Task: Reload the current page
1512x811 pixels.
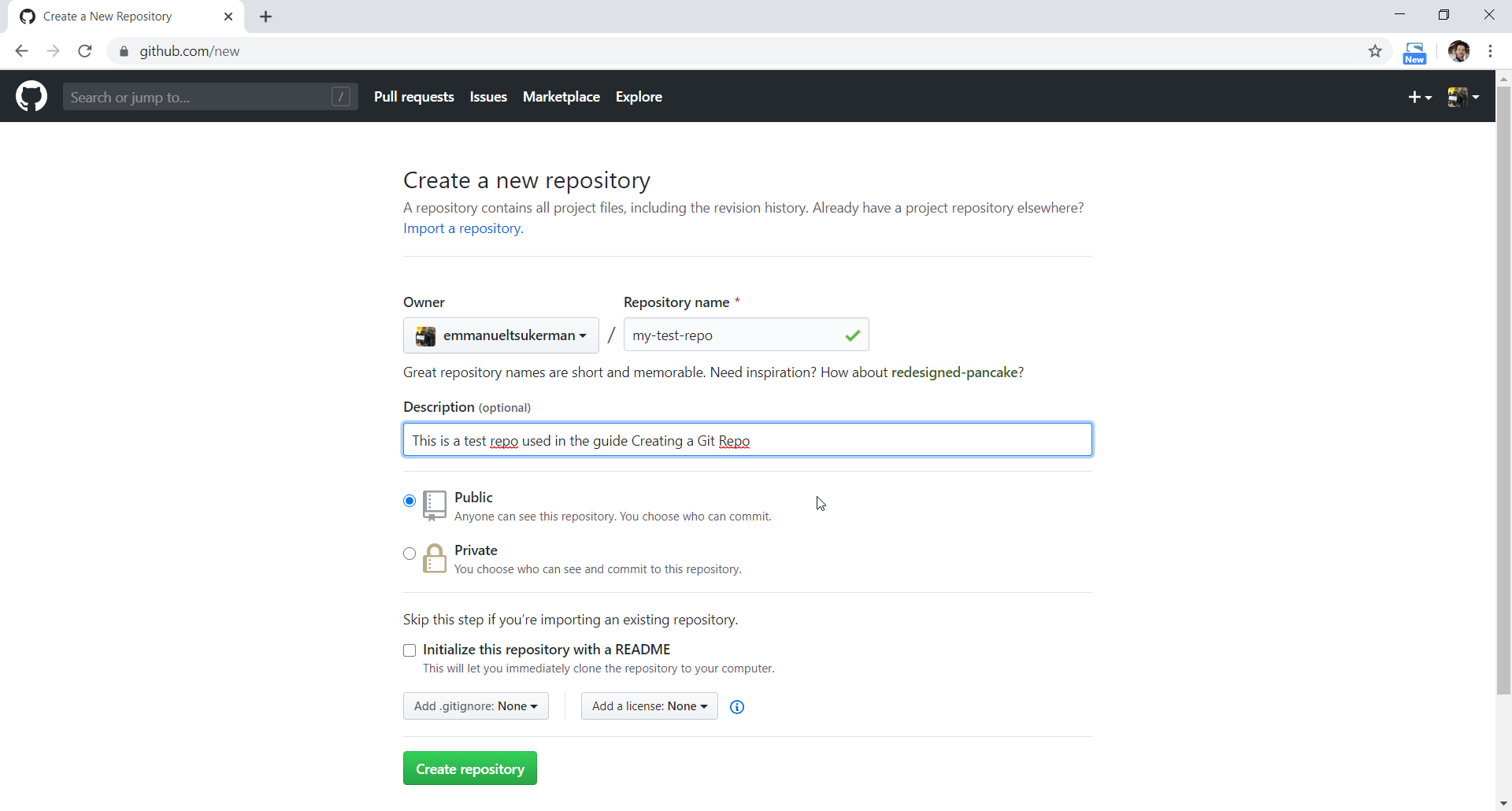Action: point(85,51)
